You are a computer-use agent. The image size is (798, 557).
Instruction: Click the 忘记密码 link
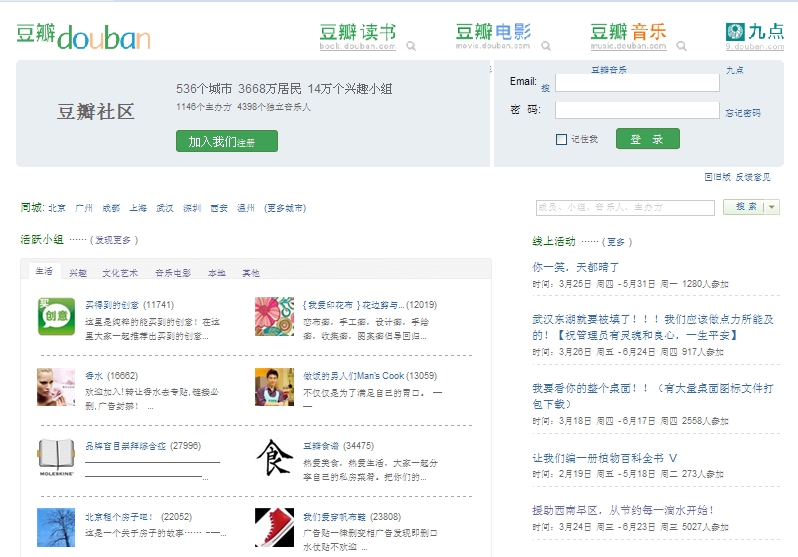pyautogui.click(x=743, y=113)
